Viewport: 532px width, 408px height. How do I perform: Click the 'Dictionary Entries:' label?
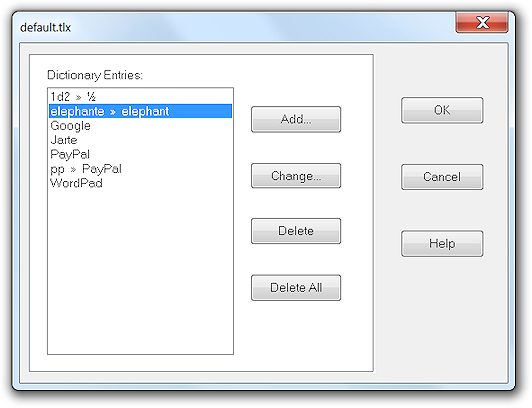(95, 75)
